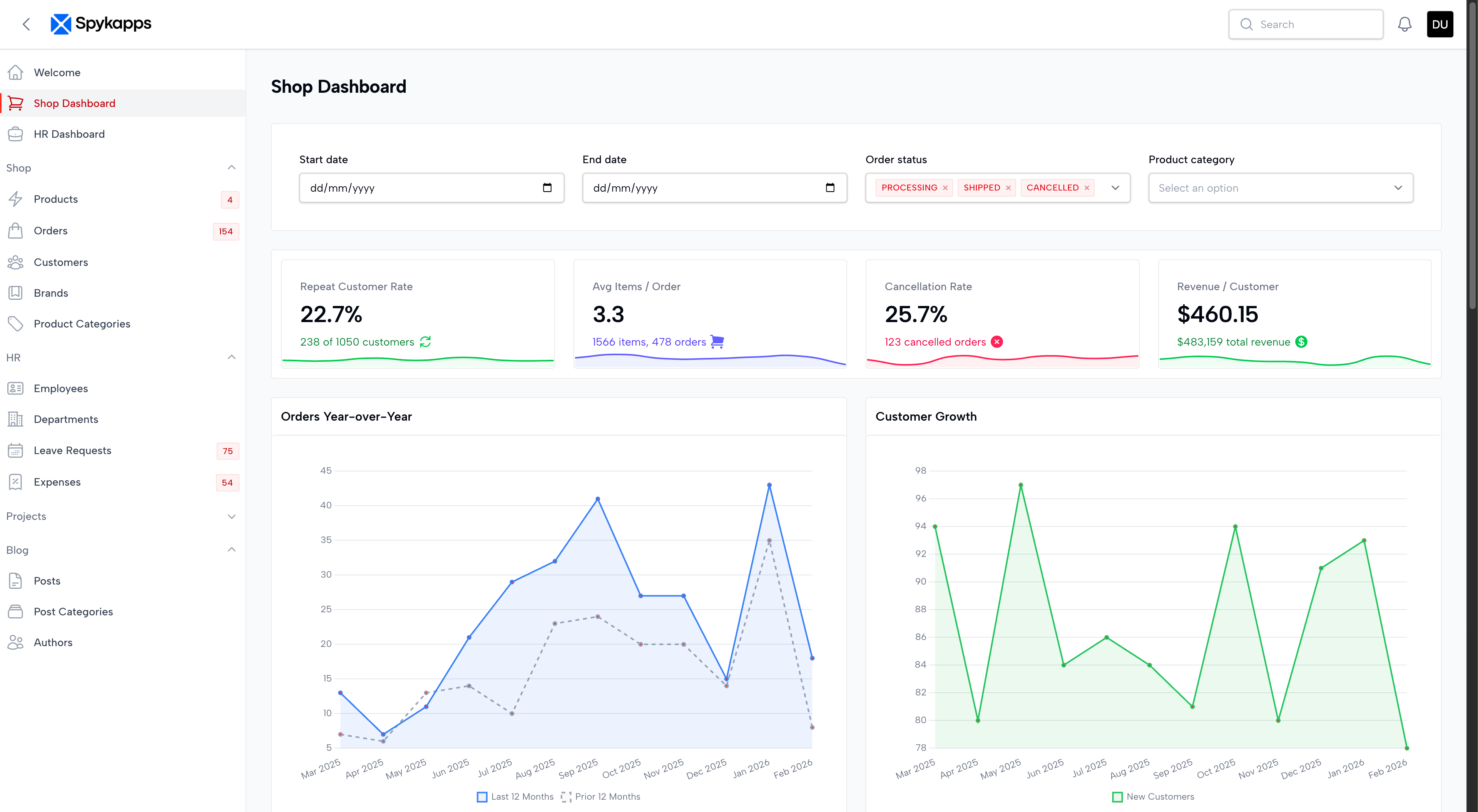Screen dimensions: 1478x812
Task: Go to HR Dashboard menu item
Action: (x=69, y=134)
